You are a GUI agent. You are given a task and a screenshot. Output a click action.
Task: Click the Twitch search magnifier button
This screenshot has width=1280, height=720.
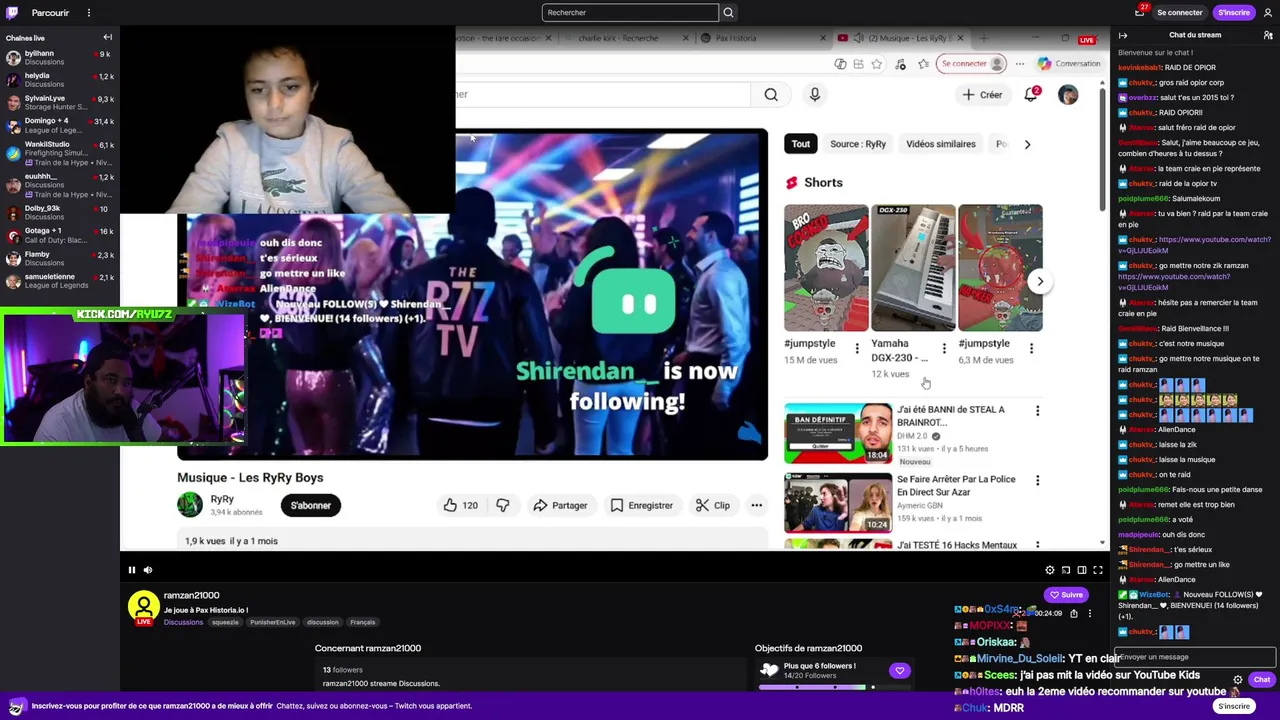[x=728, y=13]
